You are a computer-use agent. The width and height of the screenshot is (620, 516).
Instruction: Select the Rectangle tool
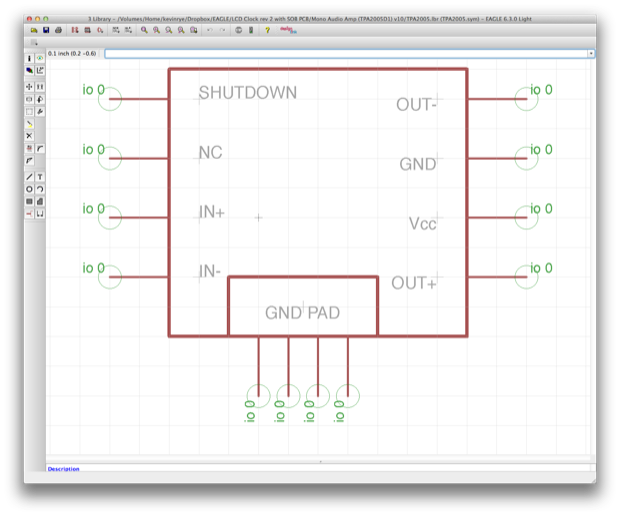[29, 201]
